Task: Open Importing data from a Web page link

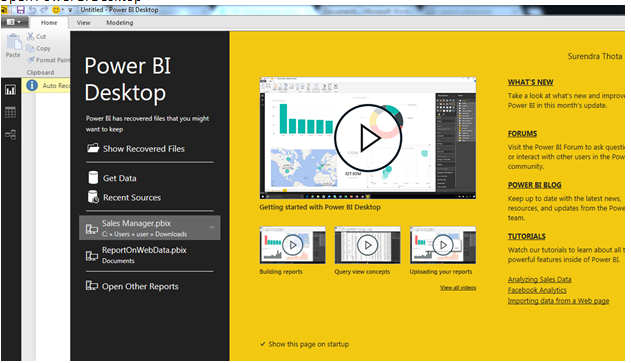Action: pyautogui.click(x=558, y=301)
